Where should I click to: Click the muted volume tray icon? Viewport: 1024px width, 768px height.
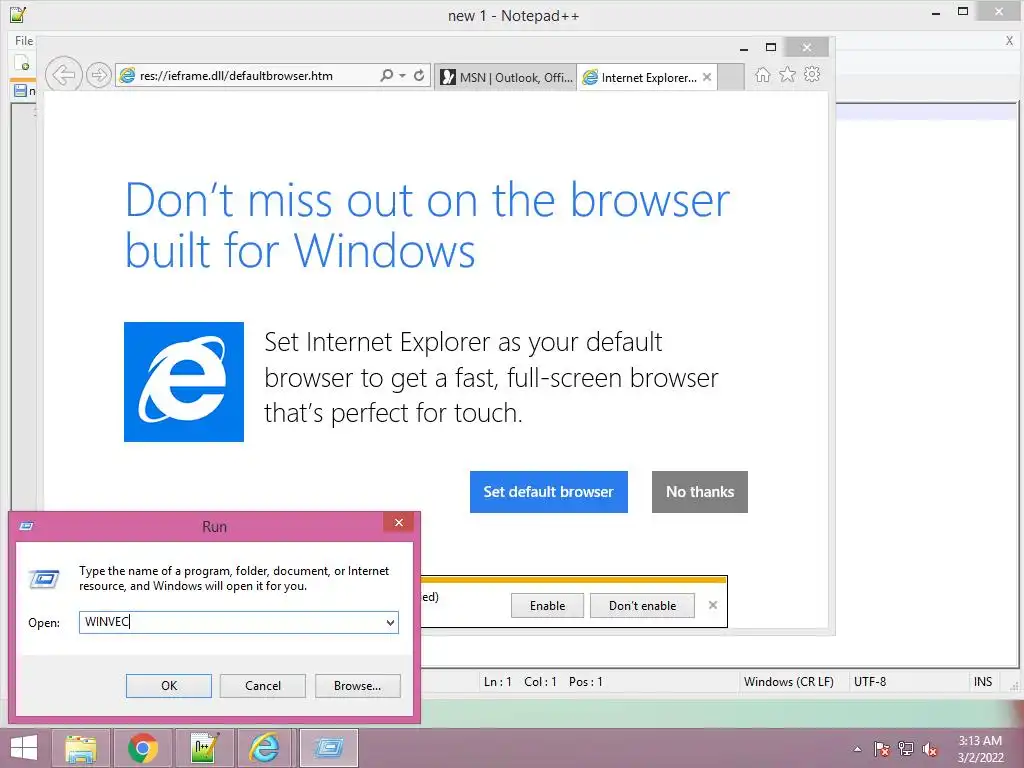coord(930,749)
